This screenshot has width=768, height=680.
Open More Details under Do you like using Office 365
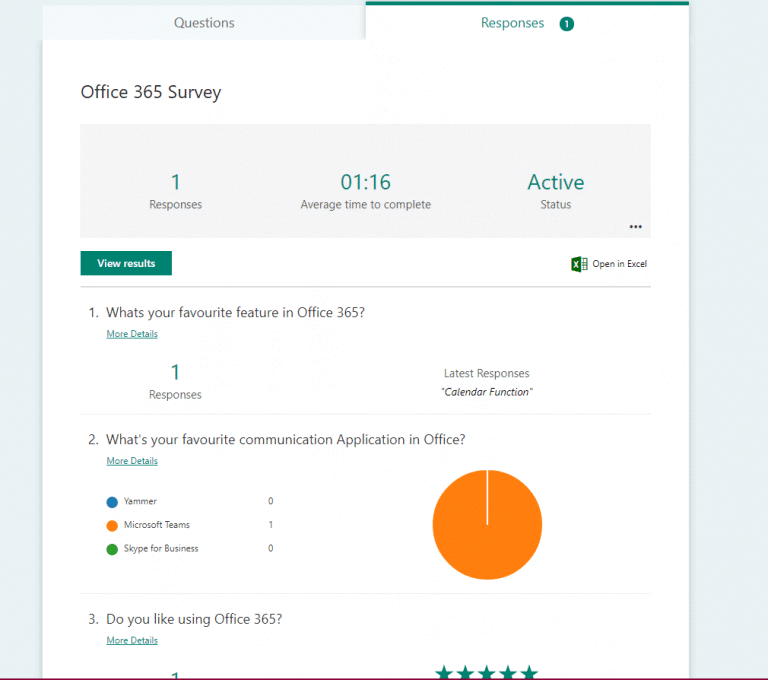click(132, 640)
